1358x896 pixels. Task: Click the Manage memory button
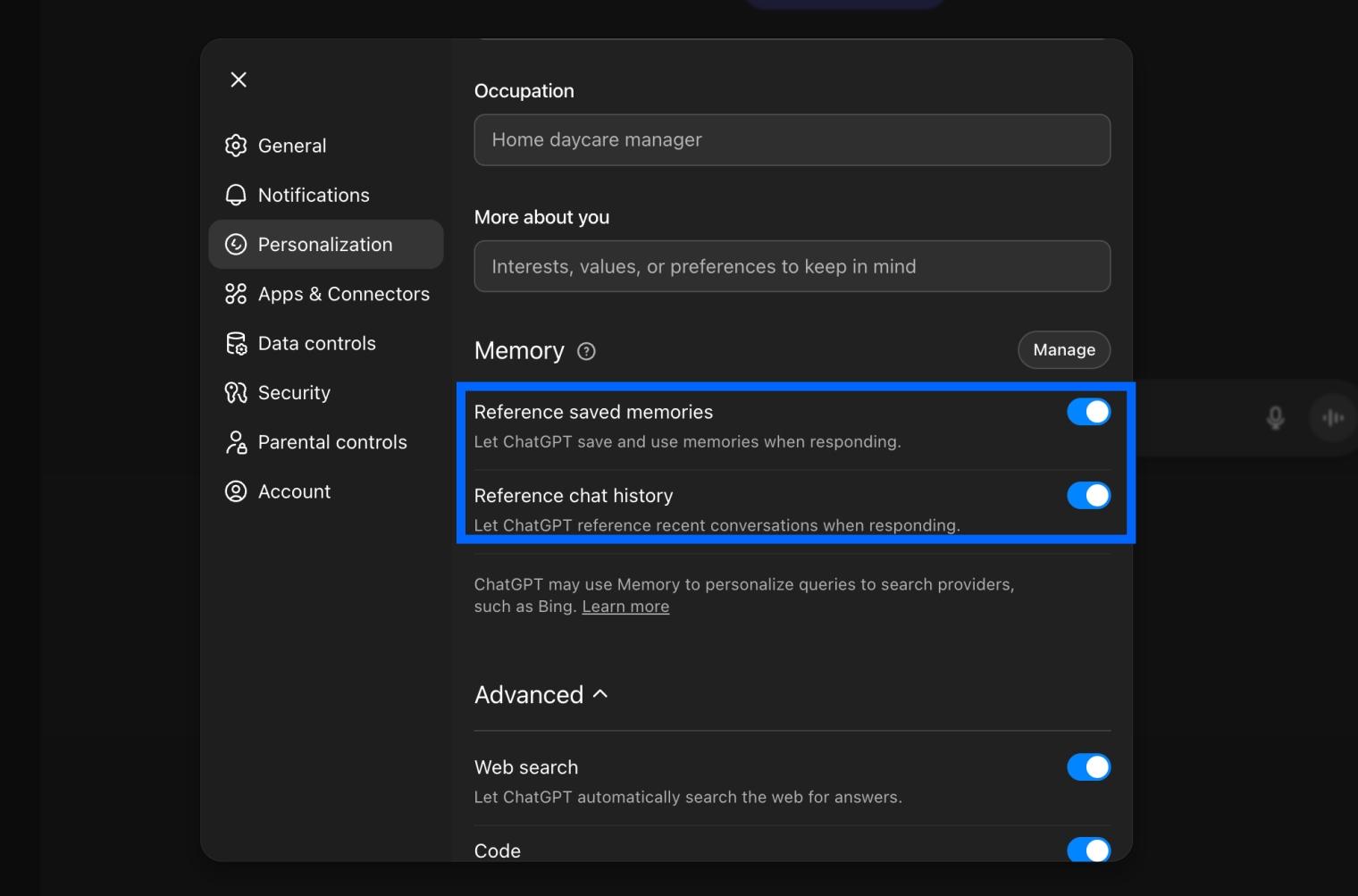coord(1063,349)
